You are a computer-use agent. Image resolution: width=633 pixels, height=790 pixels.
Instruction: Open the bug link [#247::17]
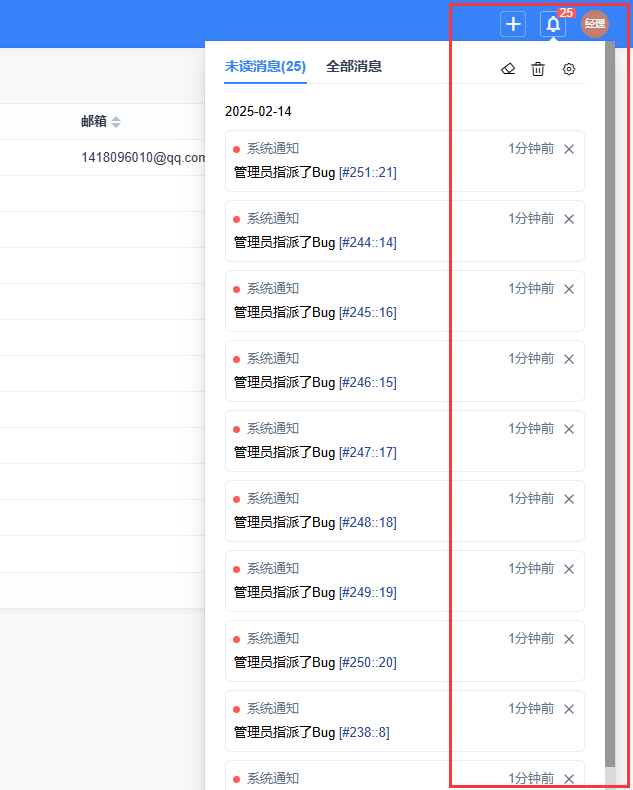coord(367,453)
